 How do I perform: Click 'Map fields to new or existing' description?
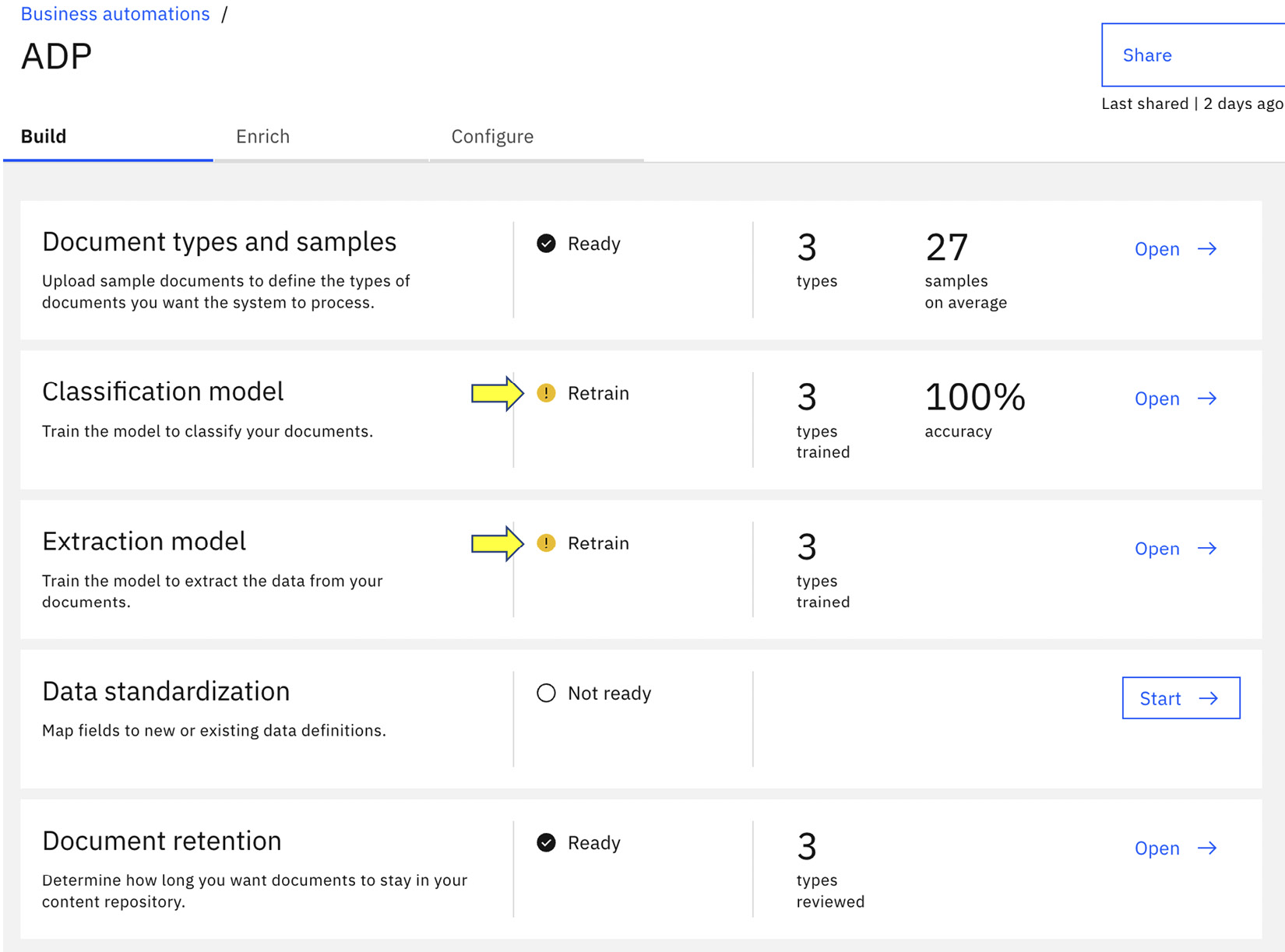coord(214,731)
